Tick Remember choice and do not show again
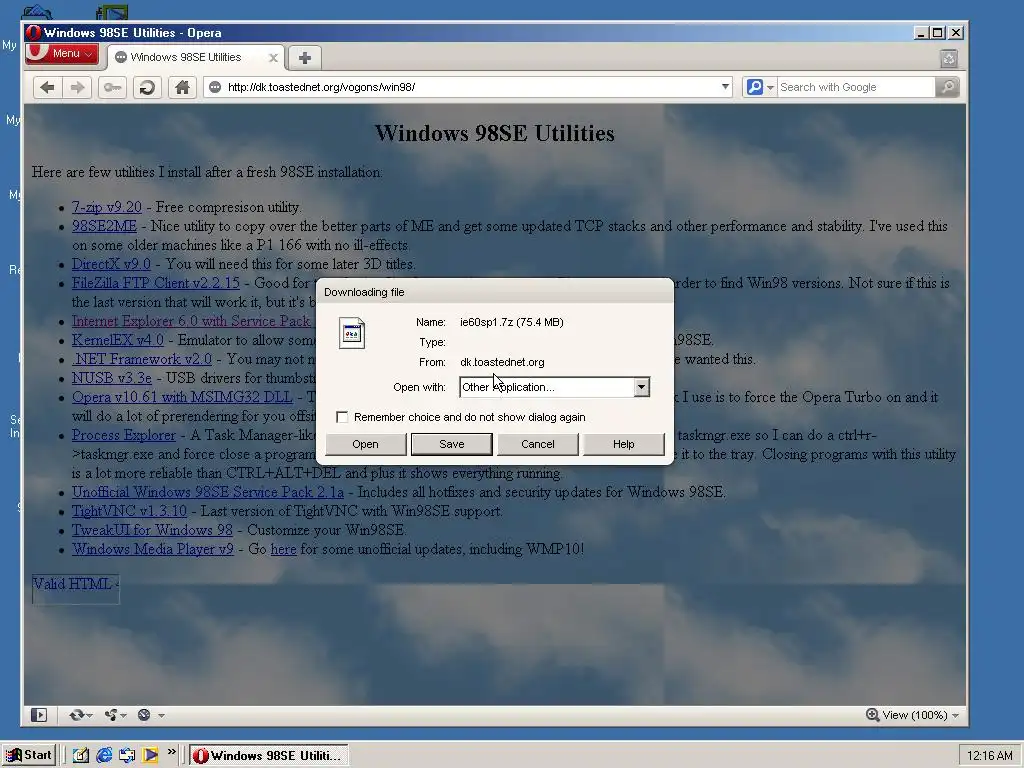This screenshot has height=768, width=1024. tap(342, 417)
